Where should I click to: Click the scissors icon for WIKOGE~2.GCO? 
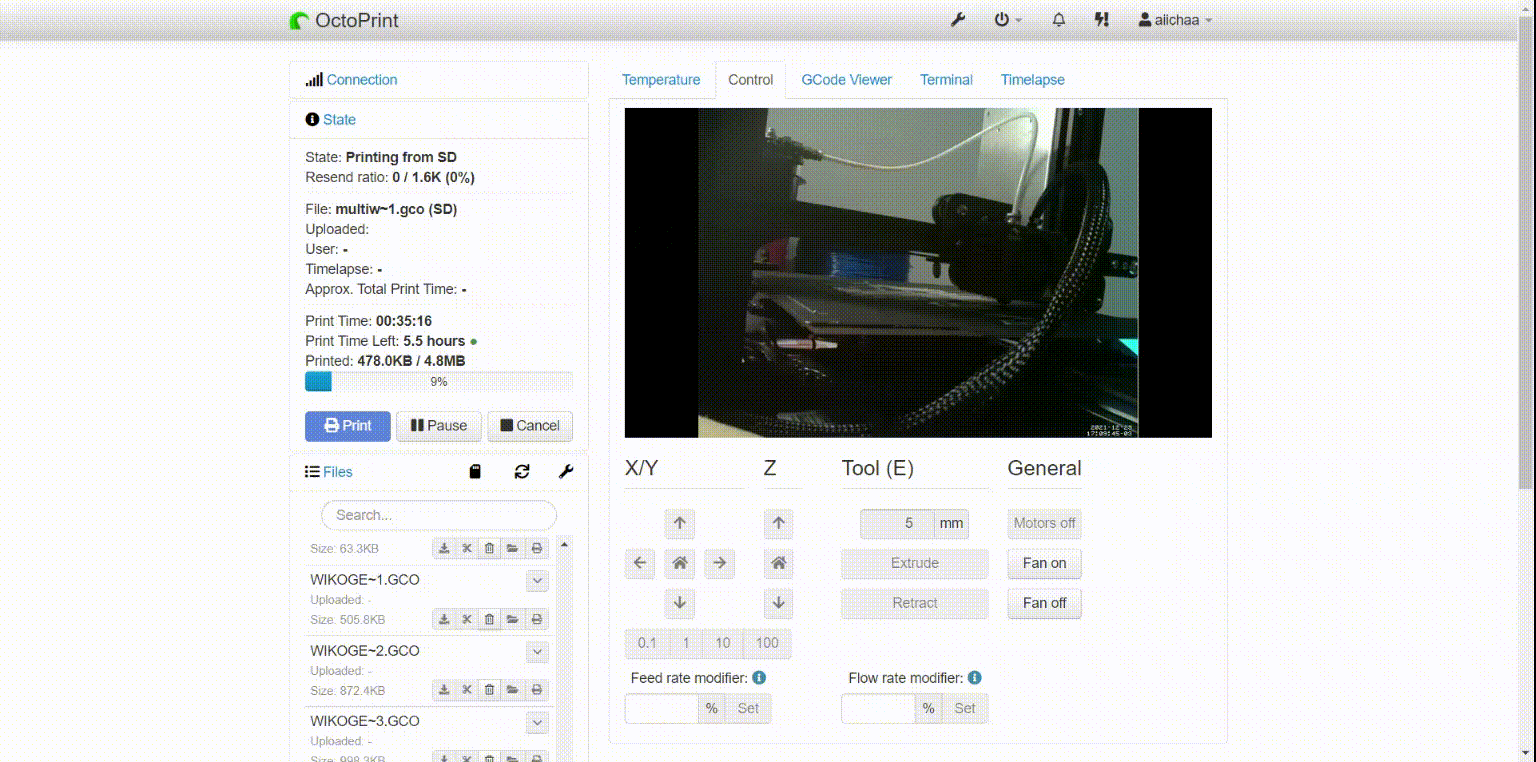click(467, 690)
